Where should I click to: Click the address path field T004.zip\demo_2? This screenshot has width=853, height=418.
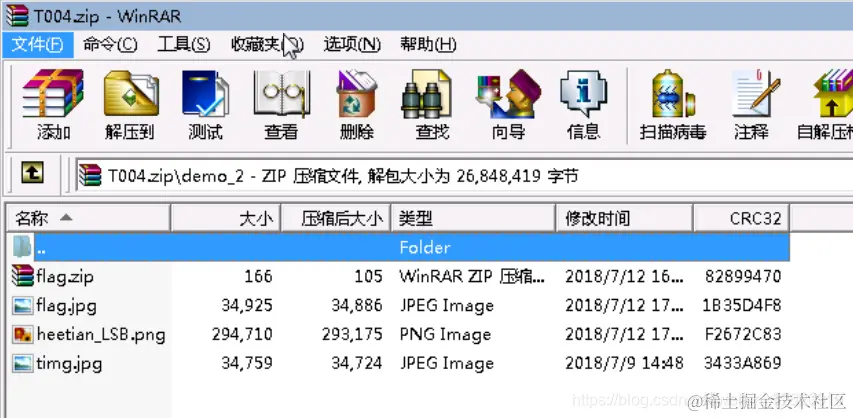[465, 175]
